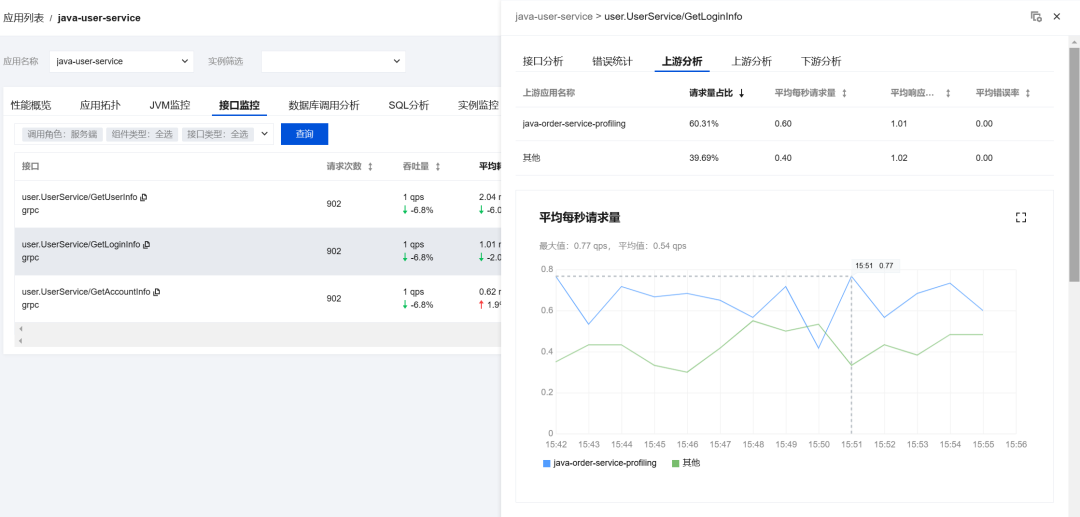The height and width of the screenshot is (517, 1080).
Task: Click the 接口 column header
Action: (30, 167)
